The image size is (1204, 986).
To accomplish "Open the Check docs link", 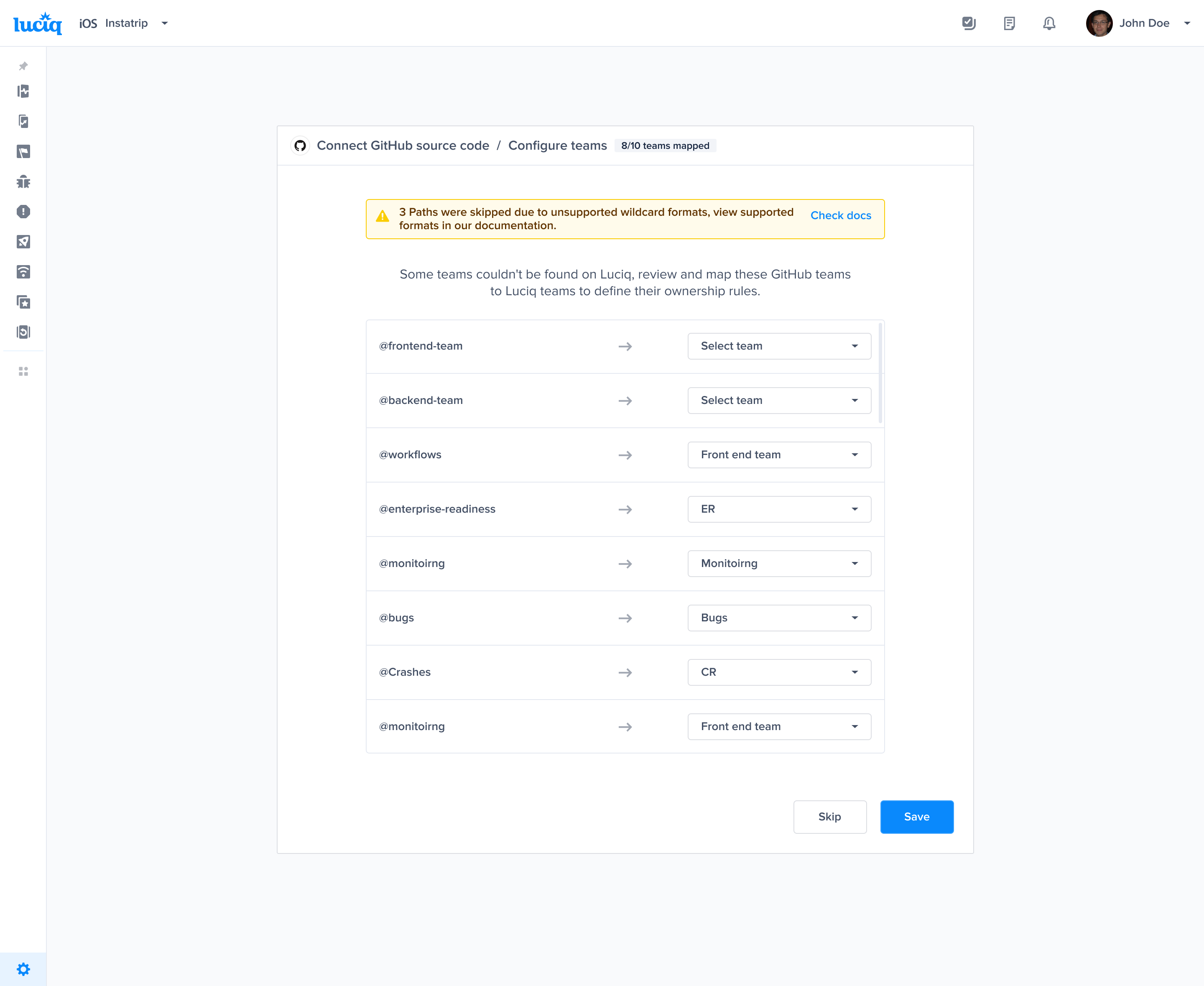I will 841,215.
